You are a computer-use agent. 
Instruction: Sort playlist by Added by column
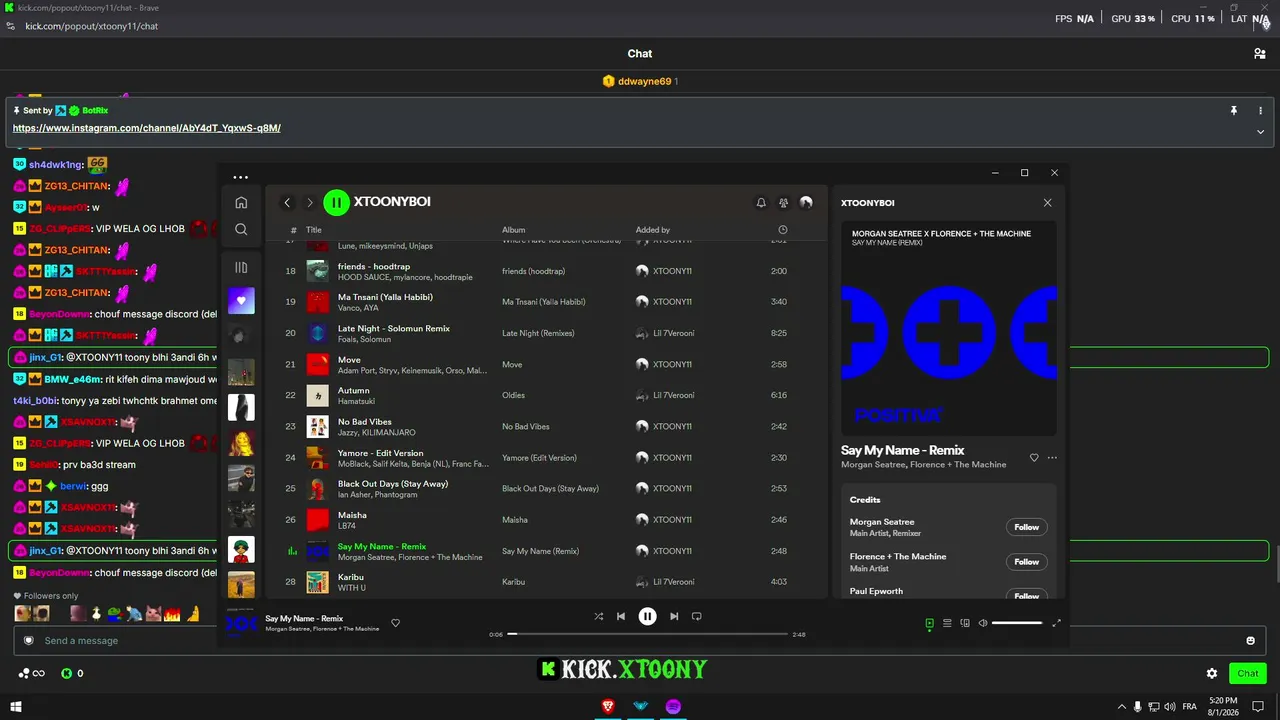[x=653, y=230]
